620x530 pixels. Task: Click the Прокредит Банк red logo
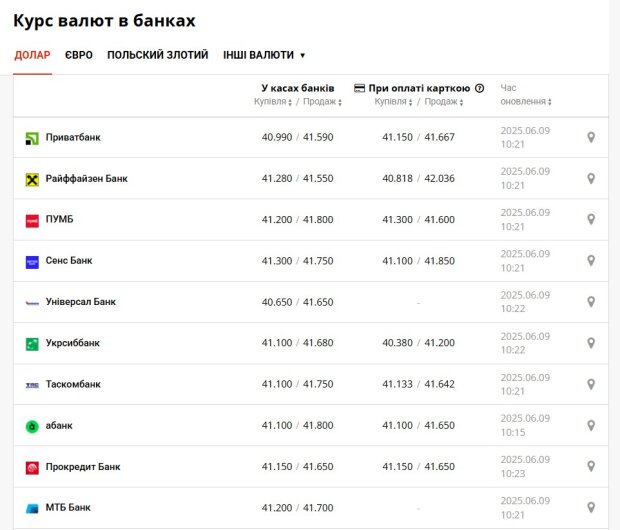point(32,468)
